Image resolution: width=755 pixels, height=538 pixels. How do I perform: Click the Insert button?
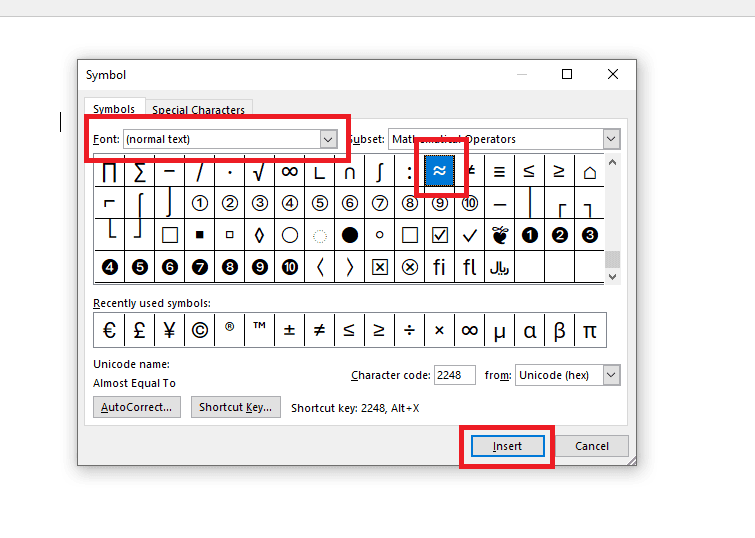[x=508, y=446]
